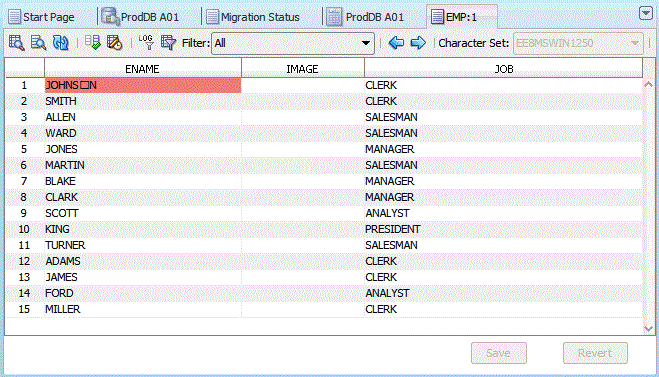659x377 pixels.
Task: Click the blue refresh arrows icon
Action: point(61,43)
